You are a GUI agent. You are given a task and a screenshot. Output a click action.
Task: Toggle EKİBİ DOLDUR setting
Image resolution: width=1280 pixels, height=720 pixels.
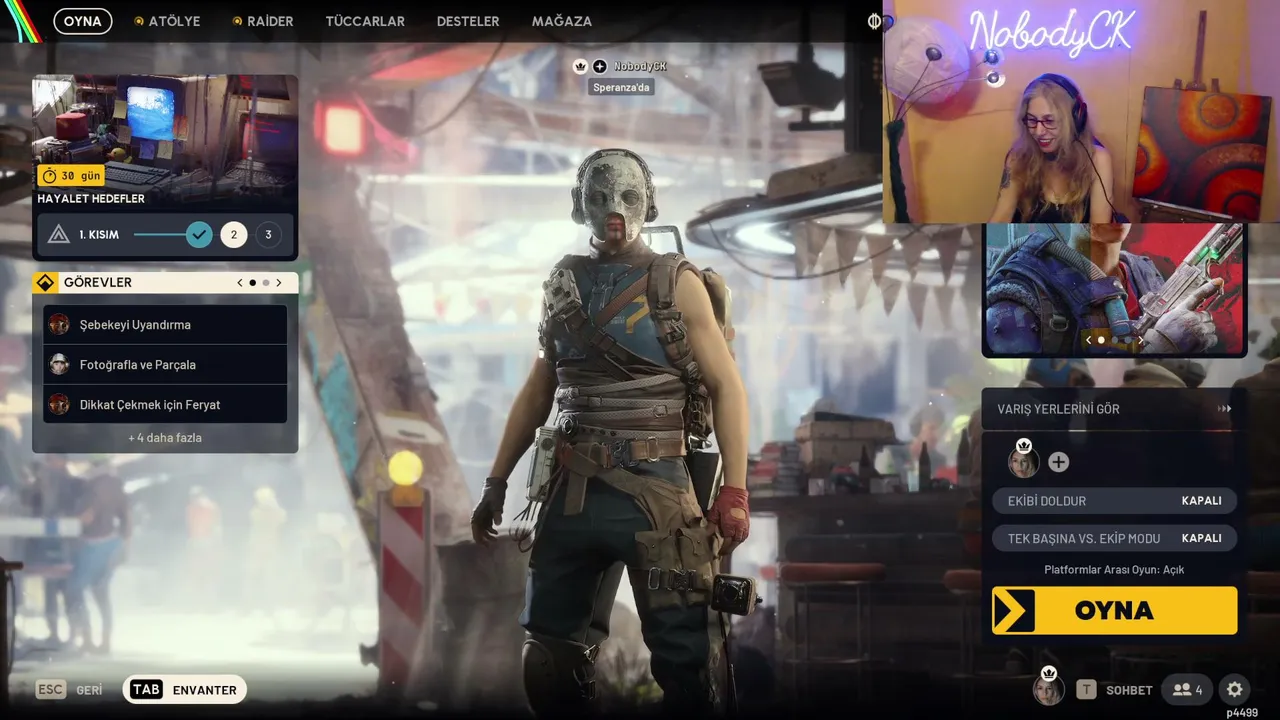pyautogui.click(x=1114, y=501)
